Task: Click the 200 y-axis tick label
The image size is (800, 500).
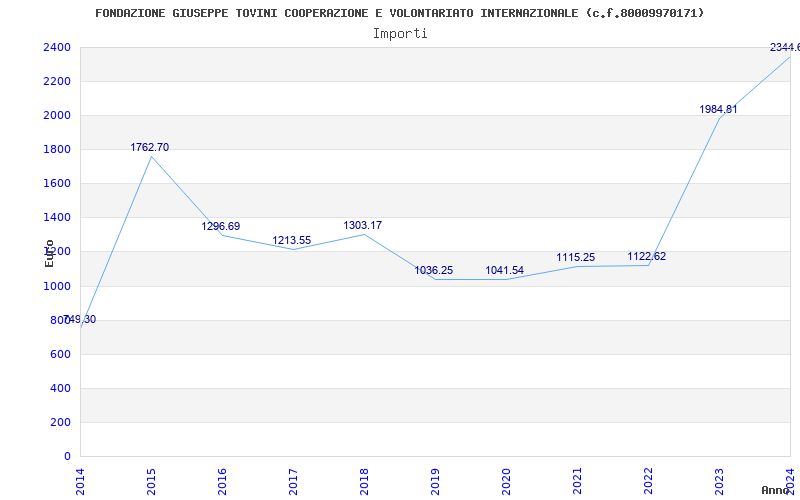Action: [60, 422]
